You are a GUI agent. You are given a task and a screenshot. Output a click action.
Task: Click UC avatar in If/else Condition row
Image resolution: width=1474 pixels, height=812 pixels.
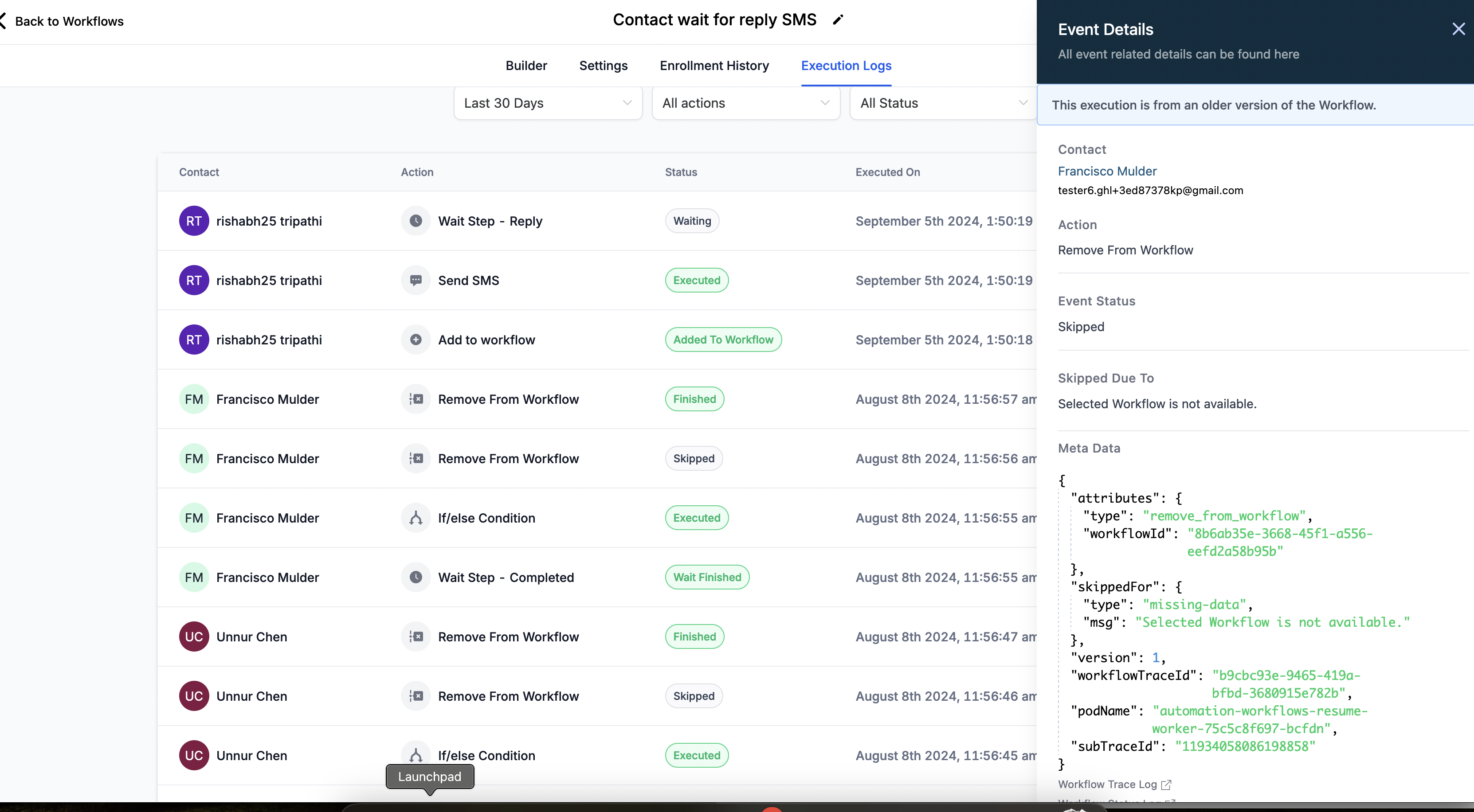click(194, 755)
